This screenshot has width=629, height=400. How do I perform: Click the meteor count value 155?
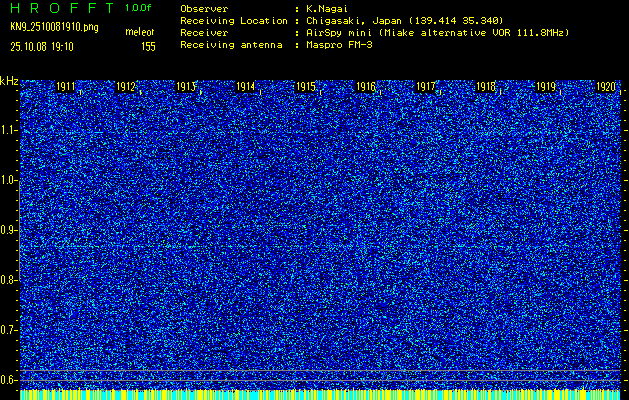point(148,46)
